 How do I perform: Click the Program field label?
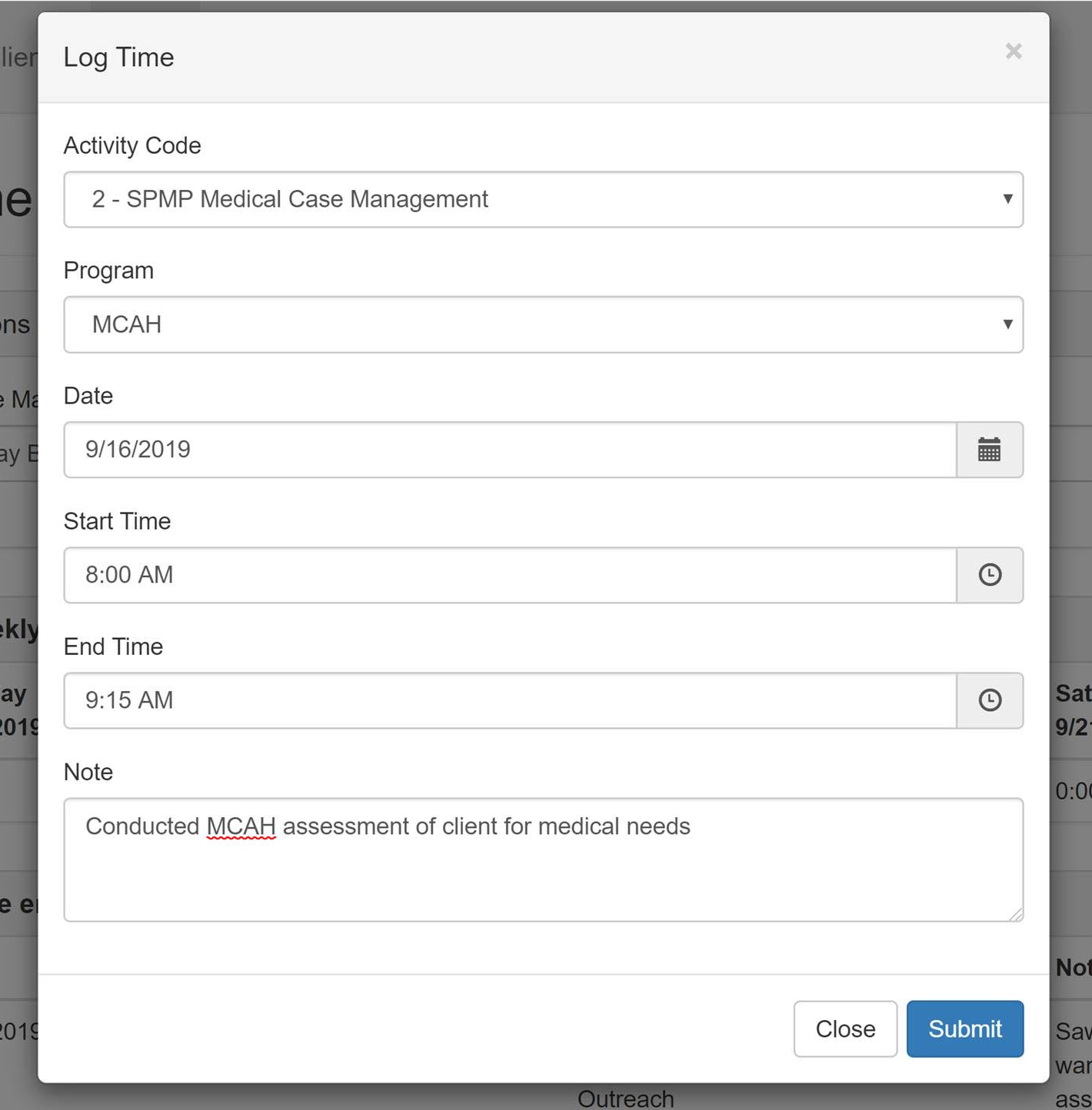click(108, 271)
